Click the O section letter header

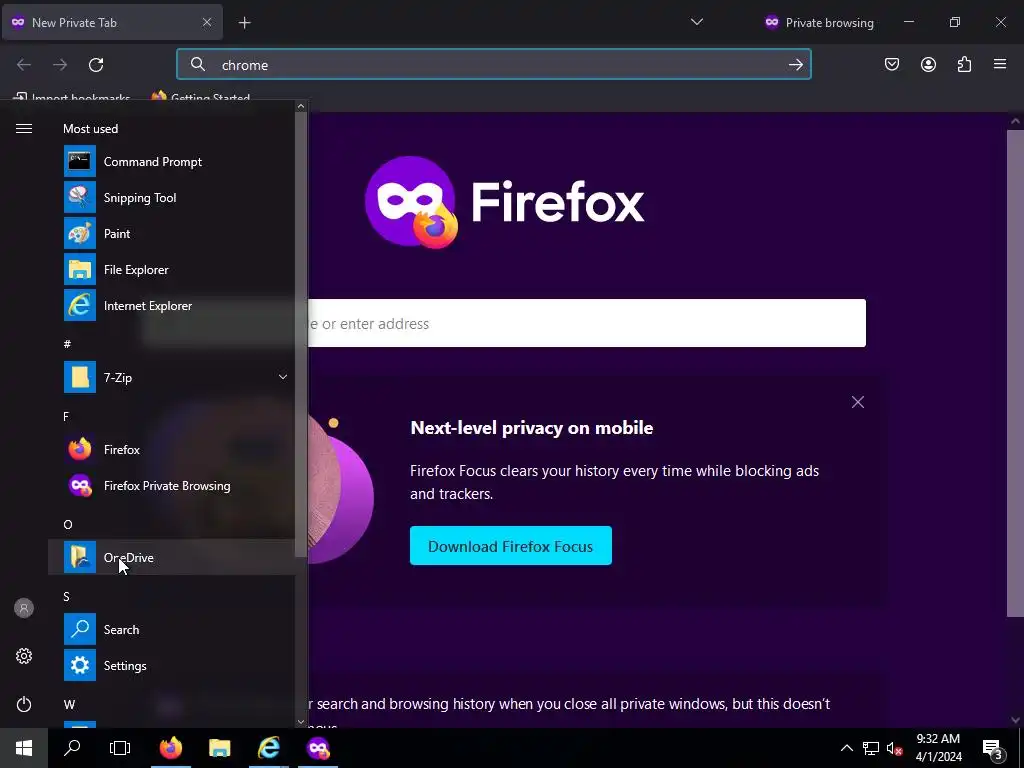67,524
